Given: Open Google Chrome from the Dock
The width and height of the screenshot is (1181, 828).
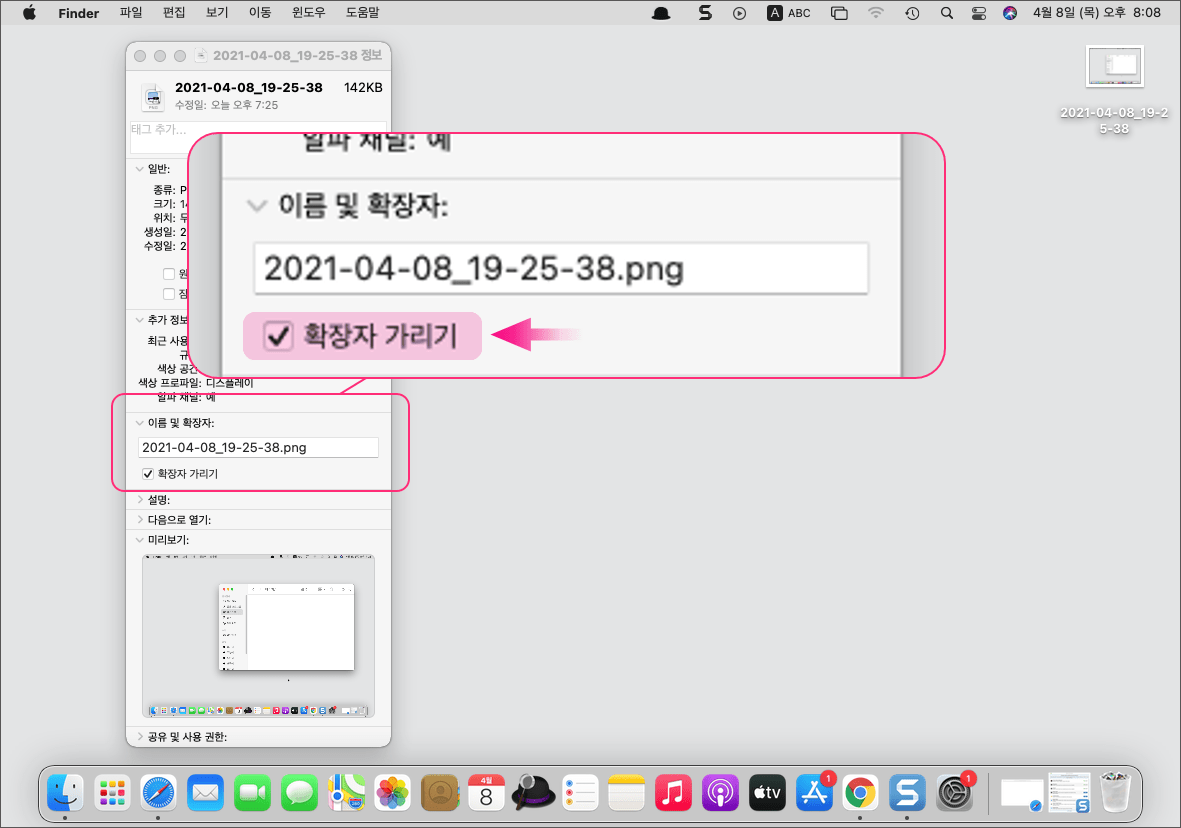Looking at the screenshot, I should pyautogui.click(x=860, y=792).
